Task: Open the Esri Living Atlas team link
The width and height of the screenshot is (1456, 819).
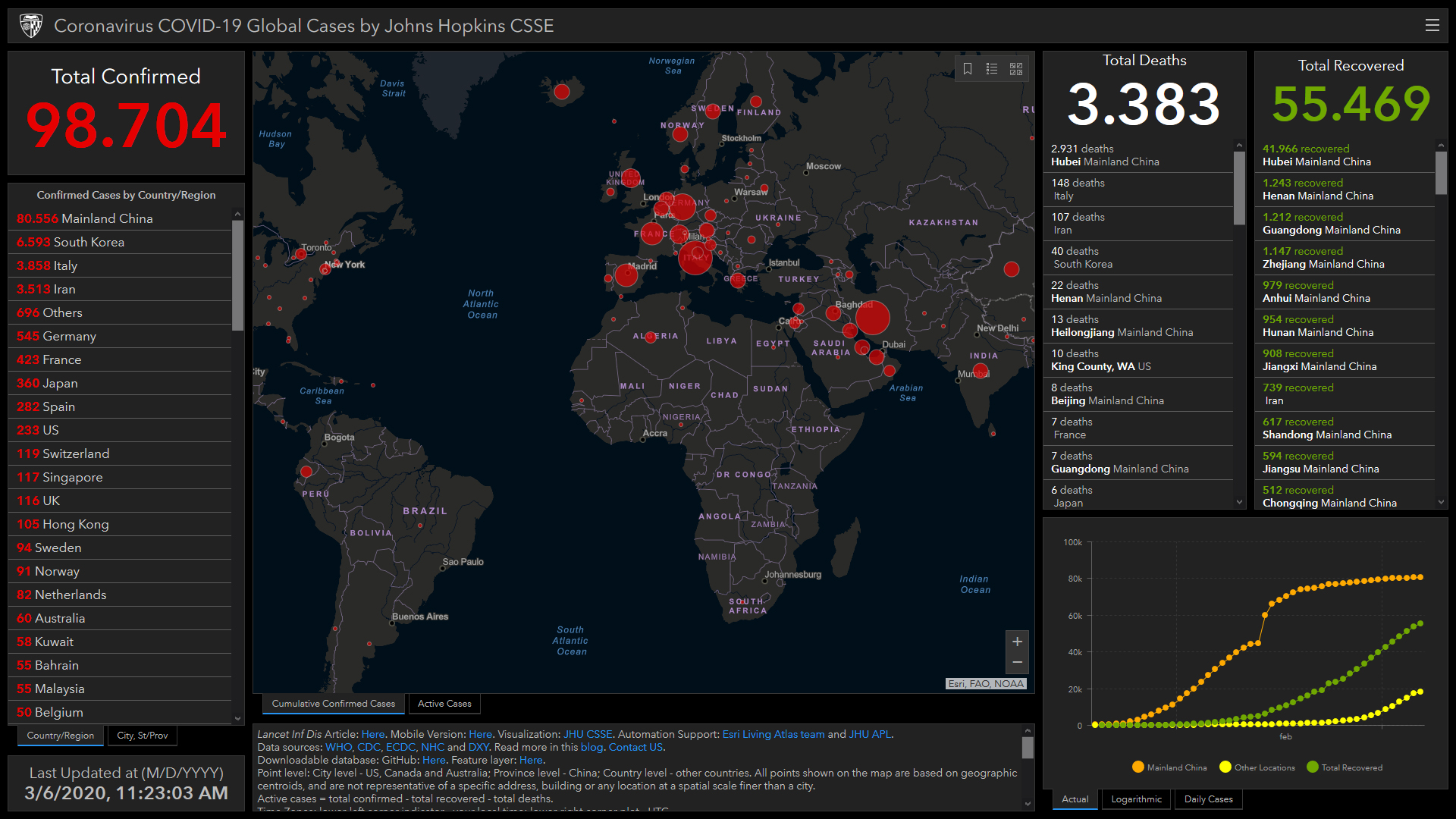Action: coord(773,734)
